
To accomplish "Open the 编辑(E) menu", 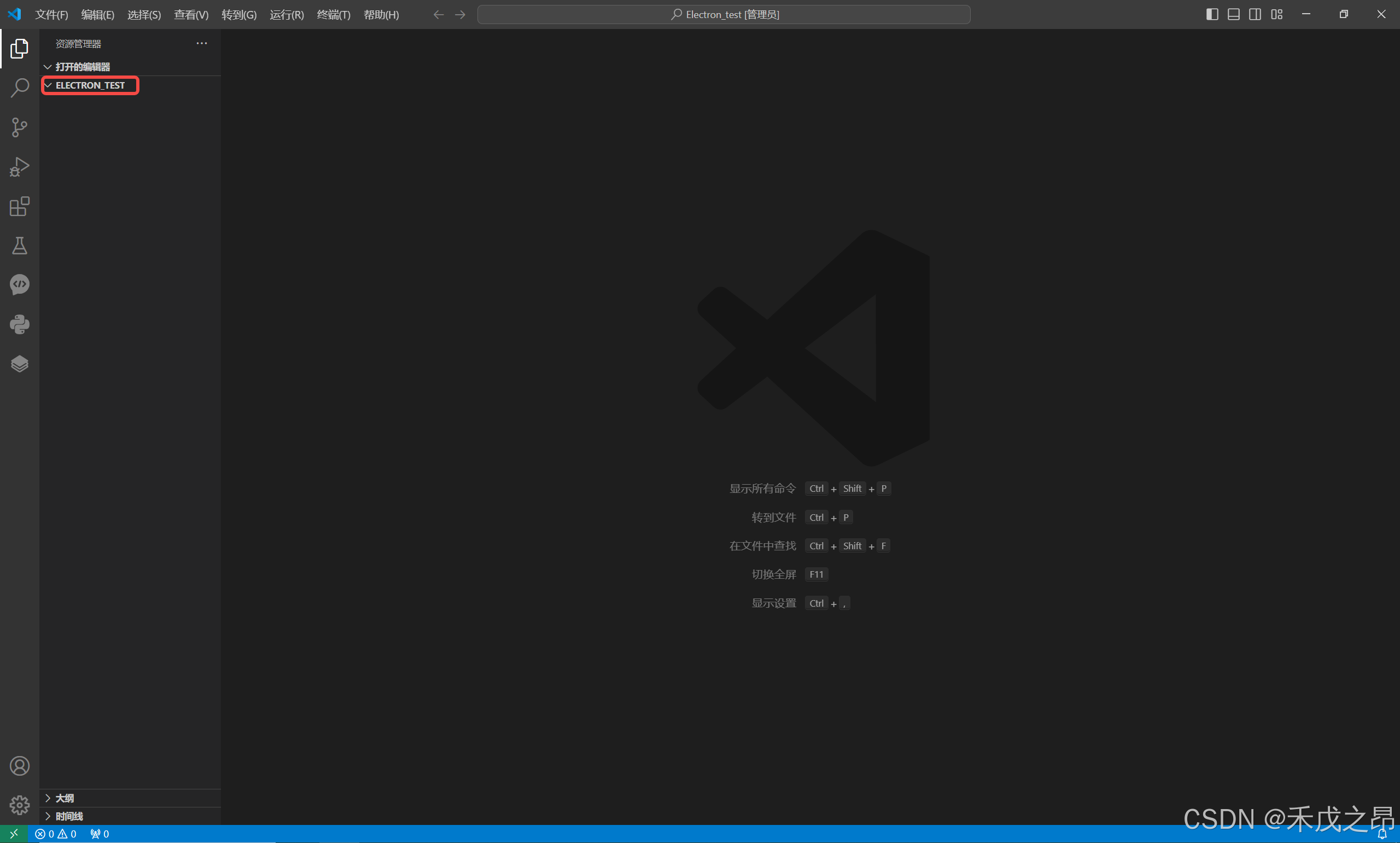I will coord(98,15).
